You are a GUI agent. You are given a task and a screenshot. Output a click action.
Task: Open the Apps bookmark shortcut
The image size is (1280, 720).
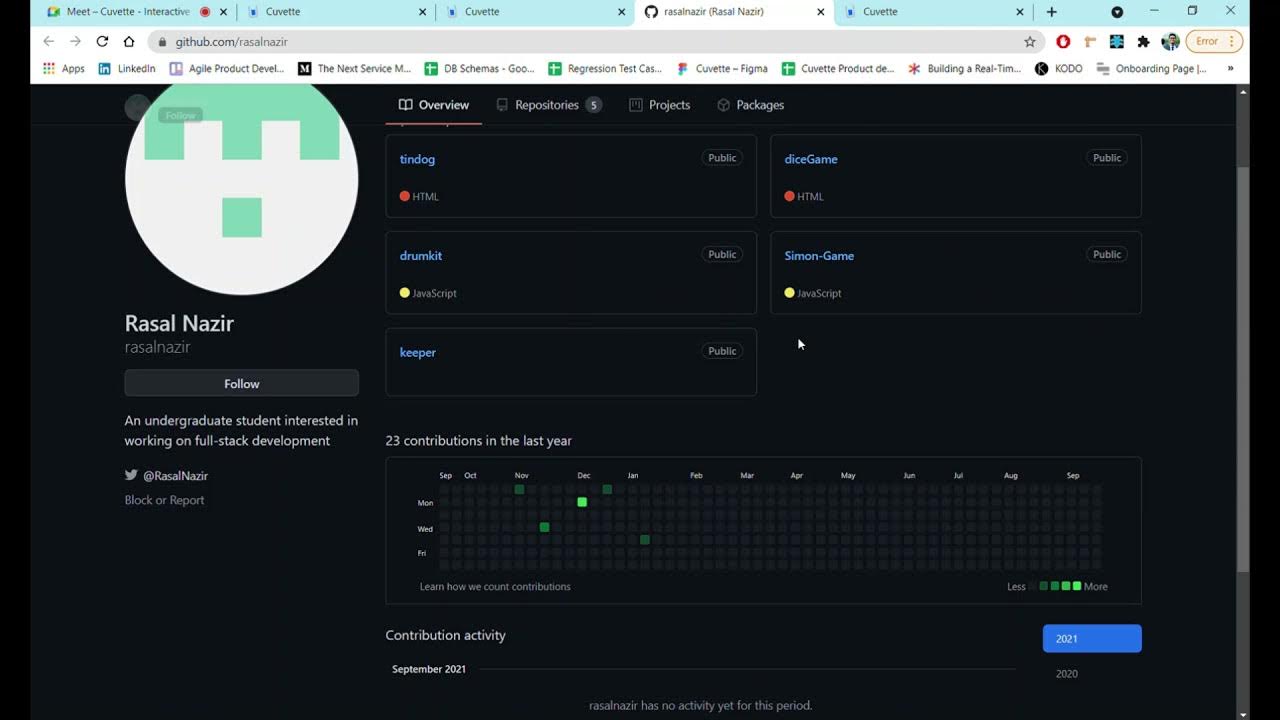(64, 69)
